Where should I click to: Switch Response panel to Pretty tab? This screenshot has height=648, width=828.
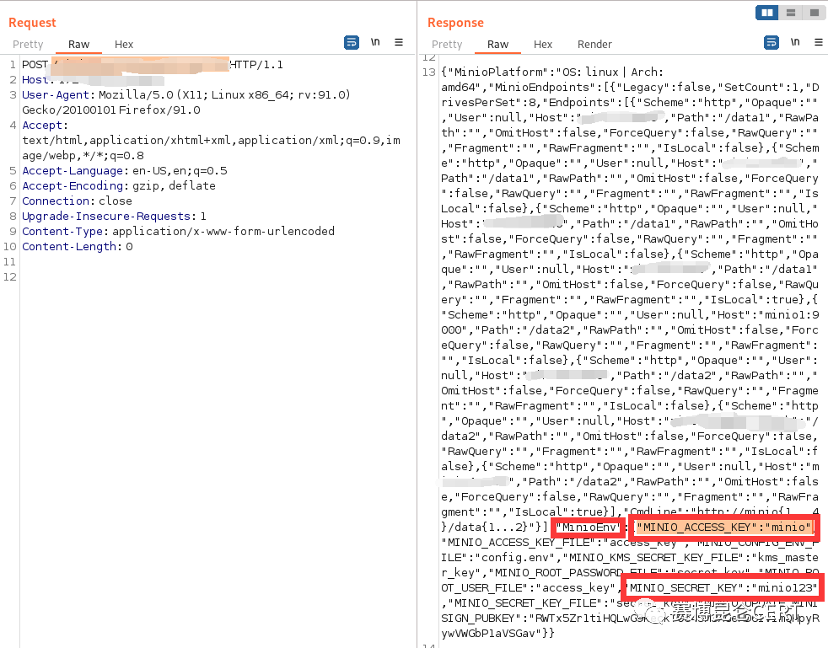pyautogui.click(x=447, y=44)
